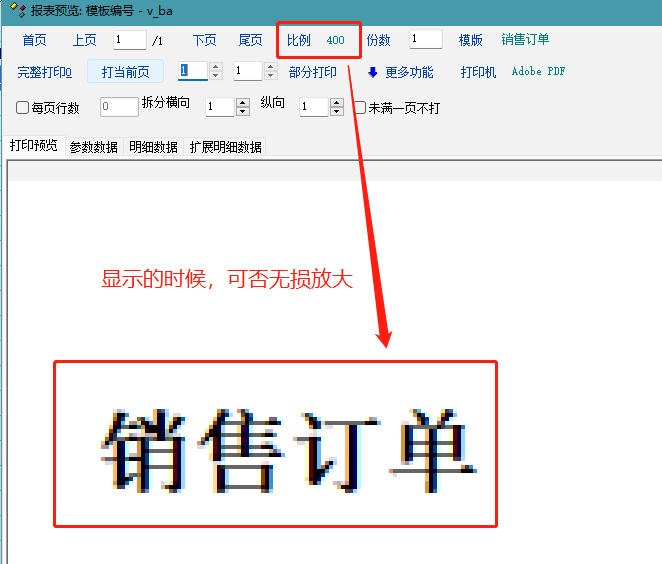Increase the start page spinner before 部分打印
The image size is (662, 564).
(215, 67)
